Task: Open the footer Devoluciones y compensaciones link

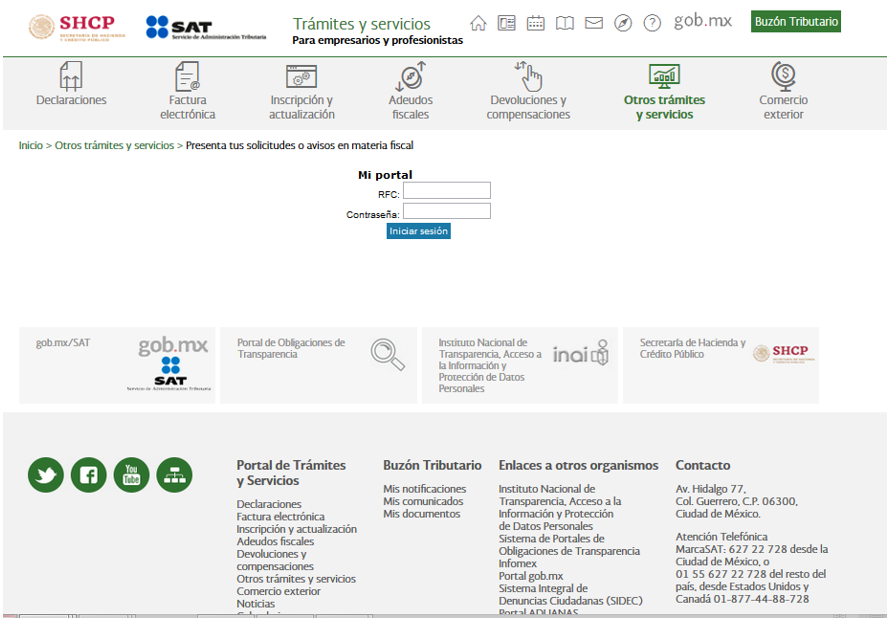Action: coord(275,560)
